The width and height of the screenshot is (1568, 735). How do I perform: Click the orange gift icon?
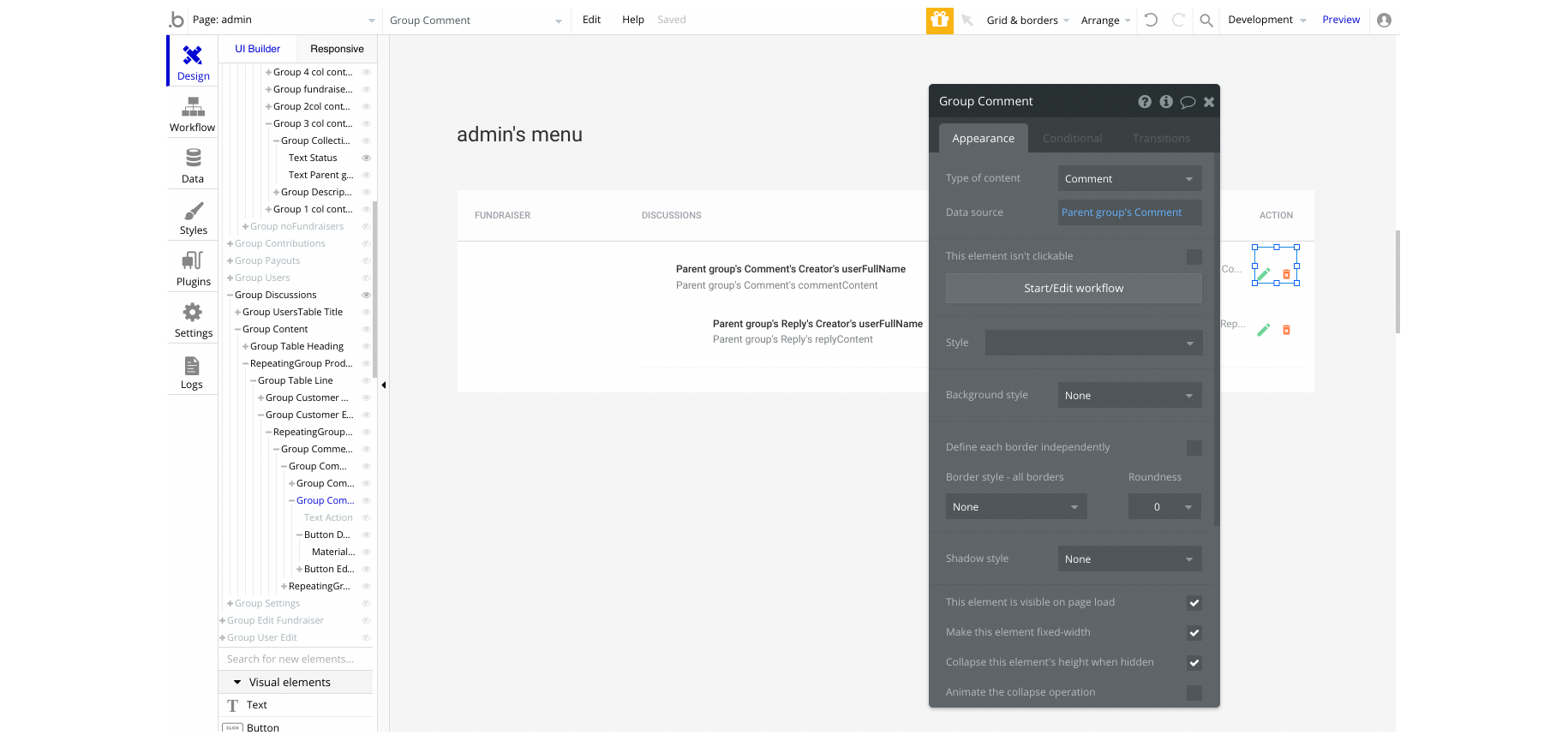[940, 20]
